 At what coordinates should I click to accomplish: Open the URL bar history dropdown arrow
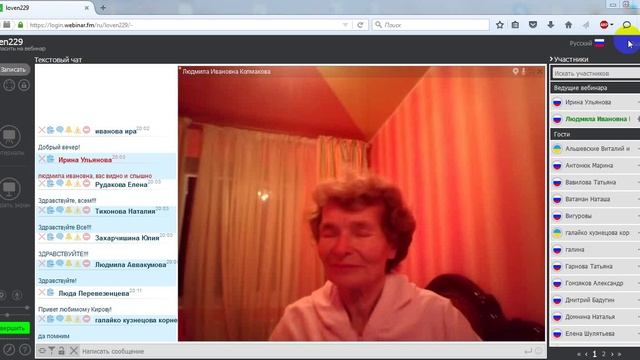pyautogui.click(x=345, y=25)
